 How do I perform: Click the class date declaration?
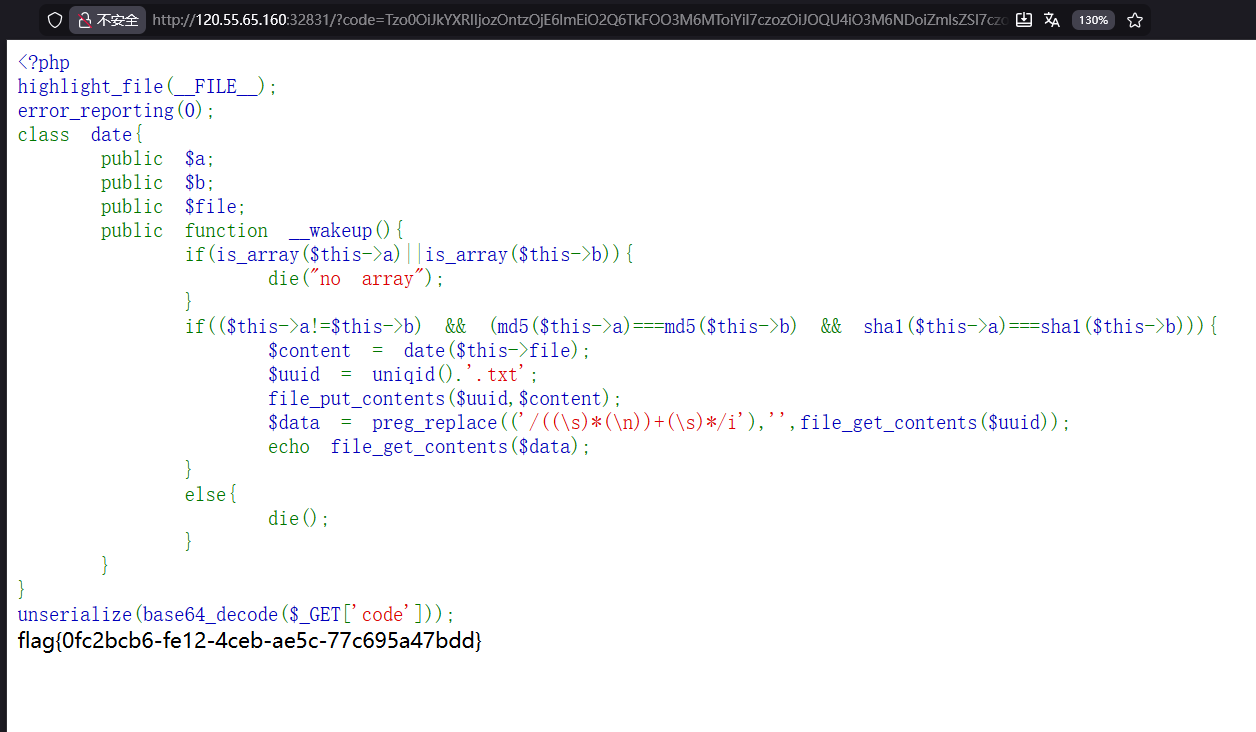coord(81,135)
